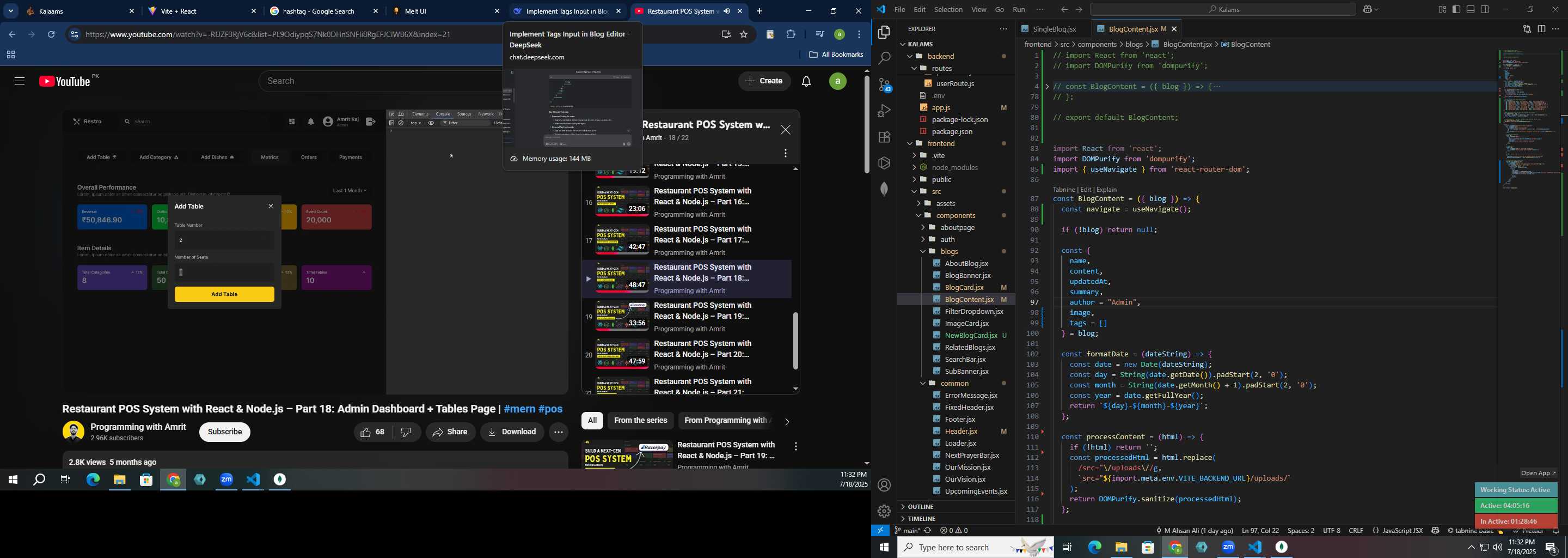Click the YouTube notifications bell

(806, 82)
